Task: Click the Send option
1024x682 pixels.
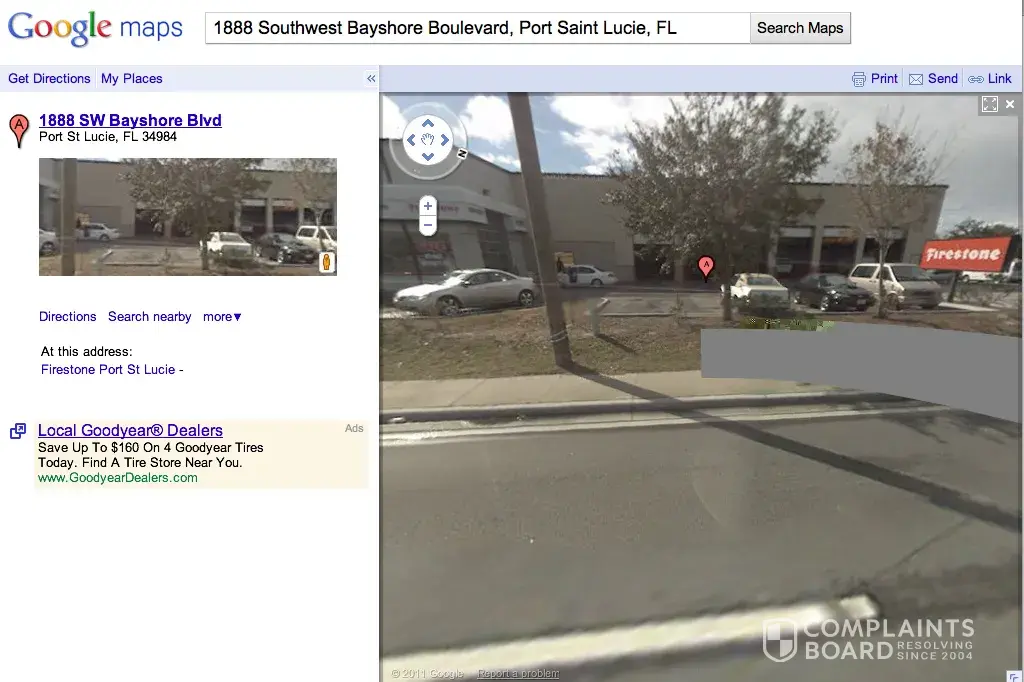Action: 934,78
